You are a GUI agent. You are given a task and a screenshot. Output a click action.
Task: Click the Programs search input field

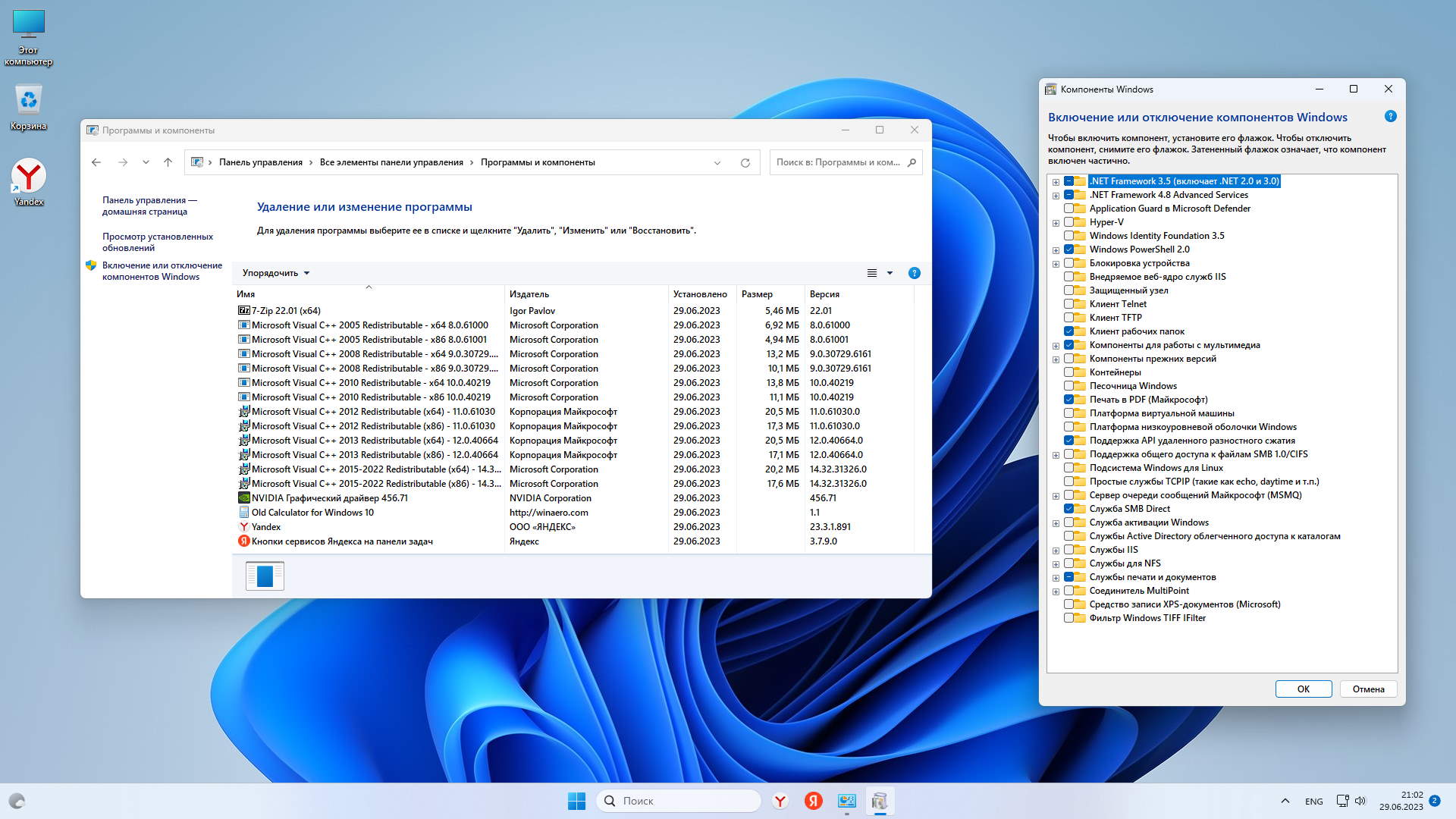837,162
